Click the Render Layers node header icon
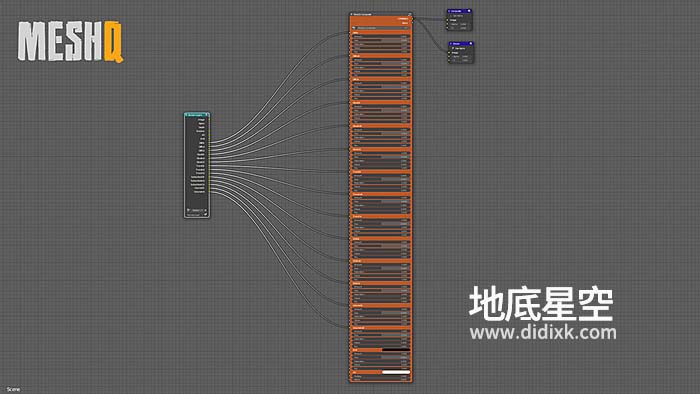Image resolution: width=700 pixels, height=394 pixels. click(x=207, y=115)
